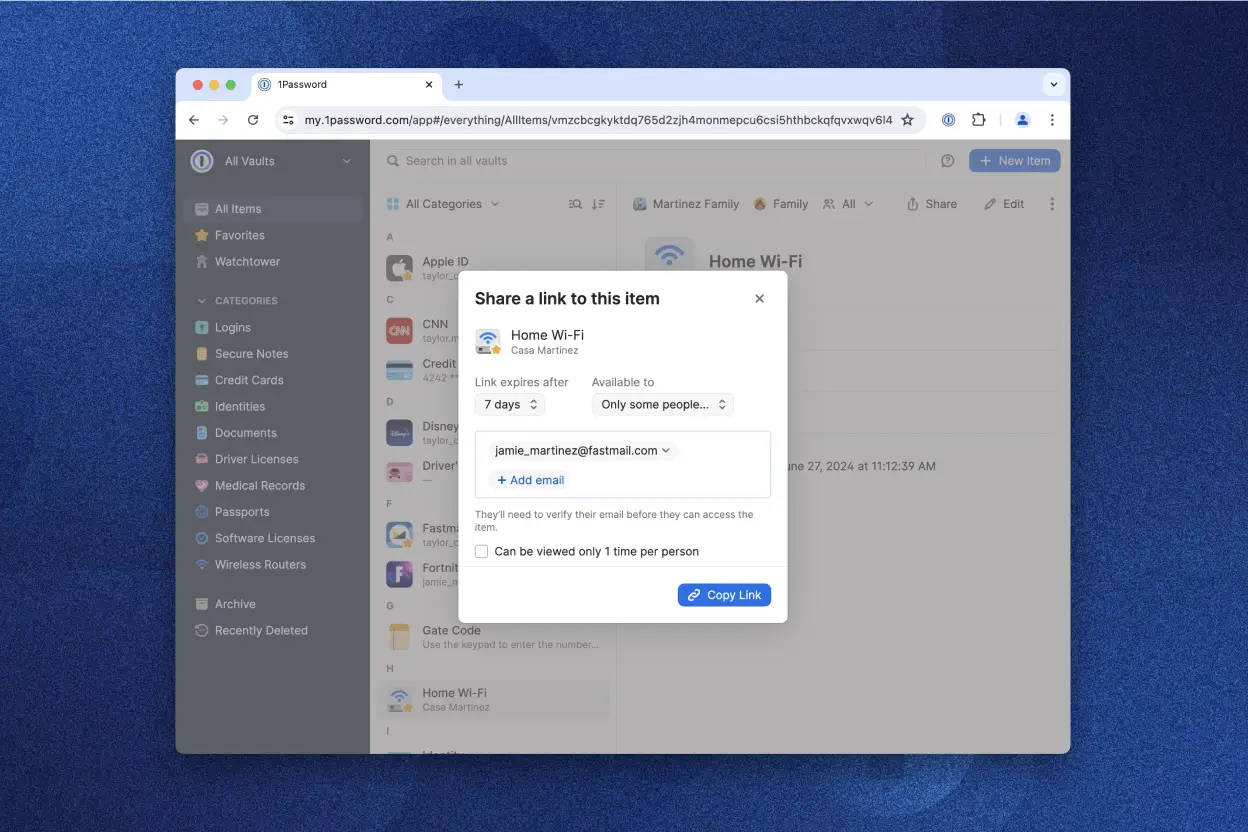The height and width of the screenshot is (832, 1248).
Task: Close the 1Password browser tab
Action: 429,85
